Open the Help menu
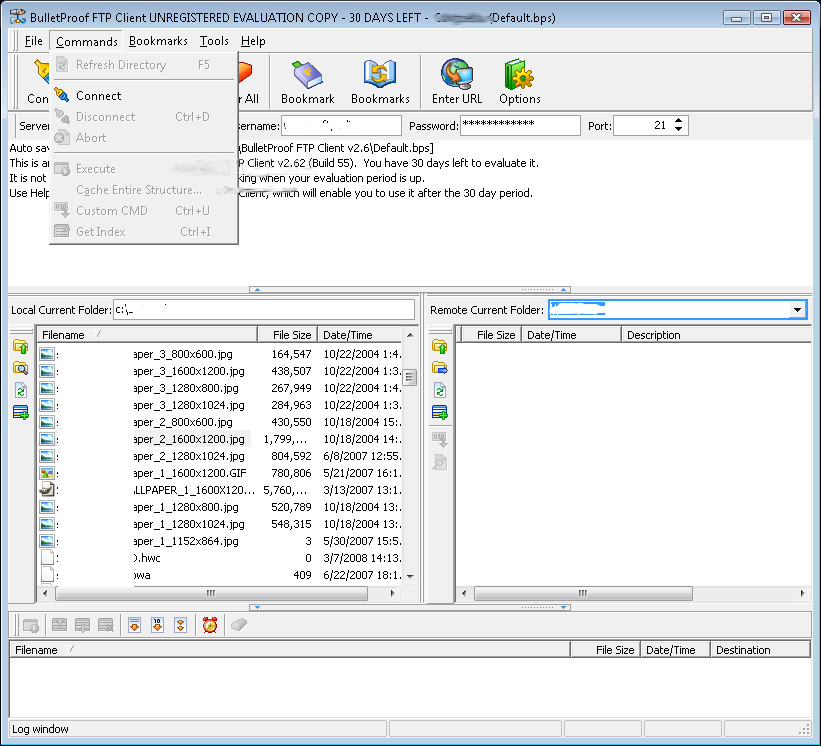Screen dimensions: 821x746 pyautogui.click(x=253, y=41)
